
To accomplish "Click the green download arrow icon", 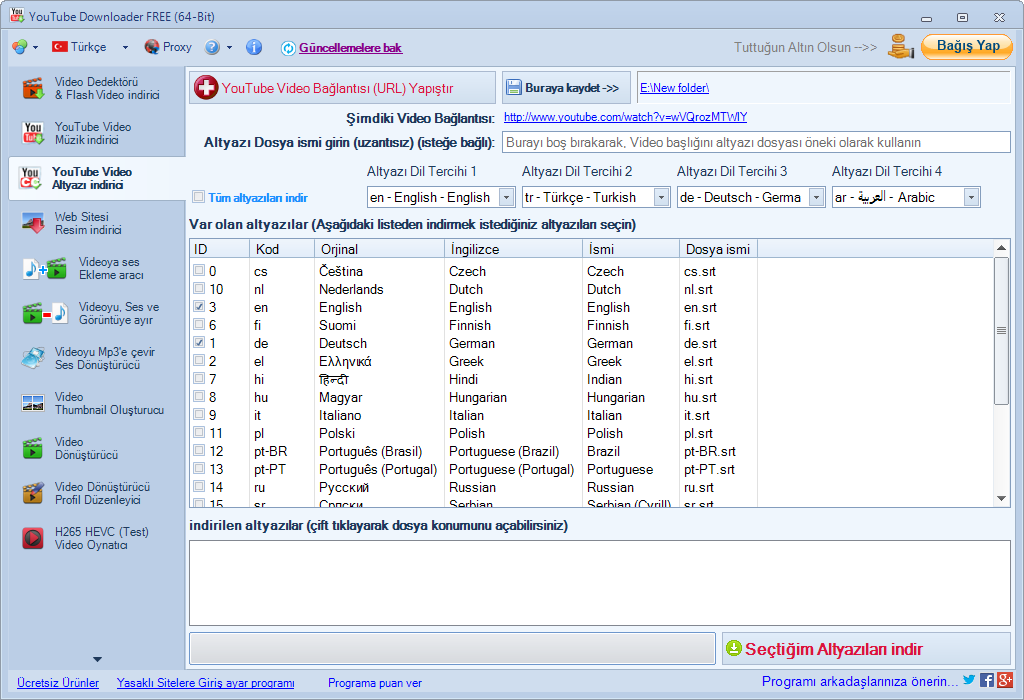I will coord(734,648).
